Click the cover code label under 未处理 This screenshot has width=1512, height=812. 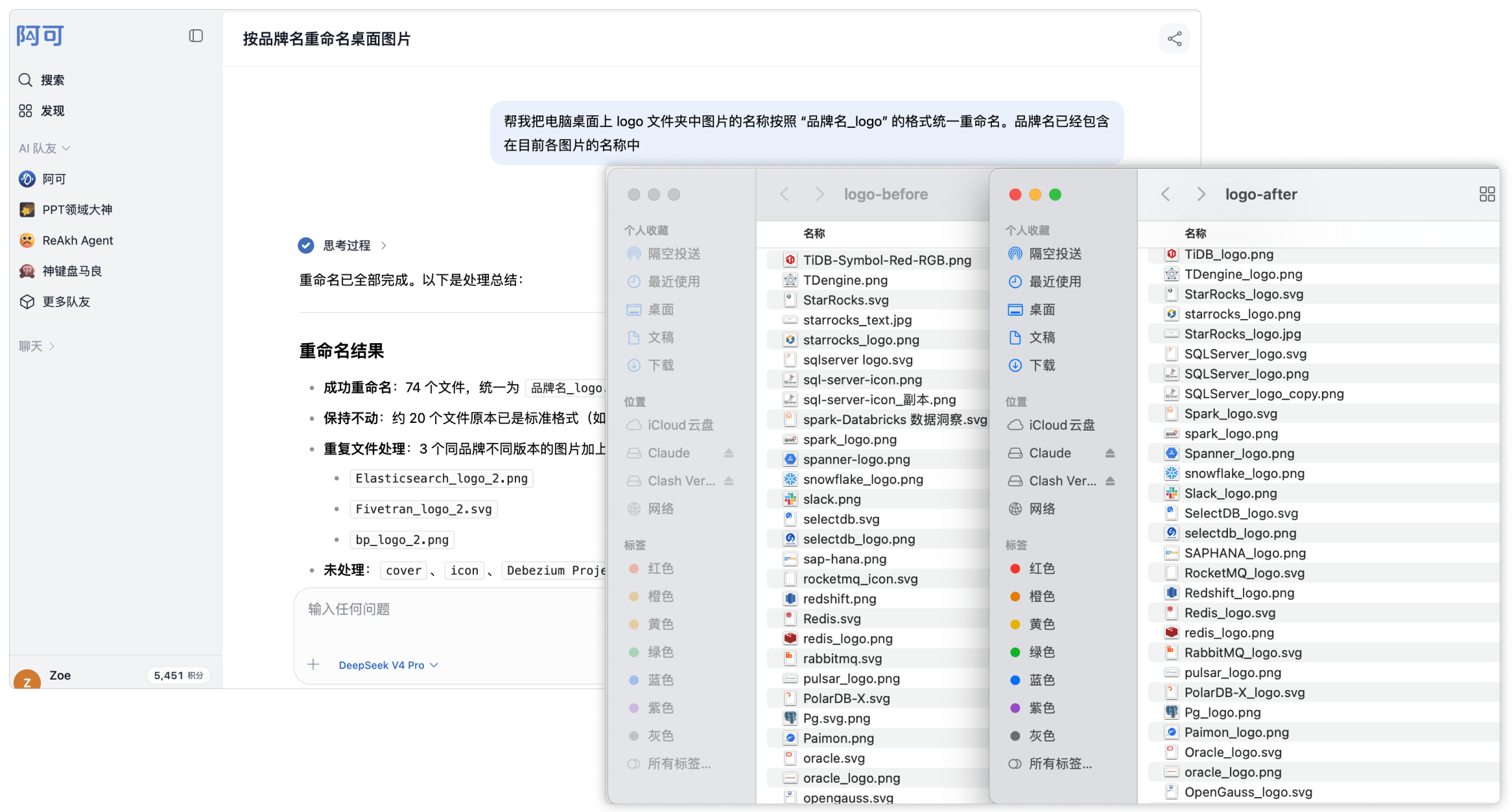[x=403, y=570]
